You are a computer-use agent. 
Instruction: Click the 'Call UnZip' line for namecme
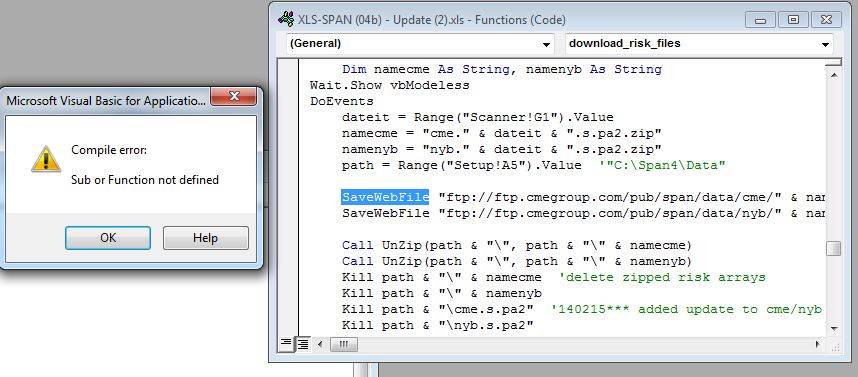click(x=517, y=245)
